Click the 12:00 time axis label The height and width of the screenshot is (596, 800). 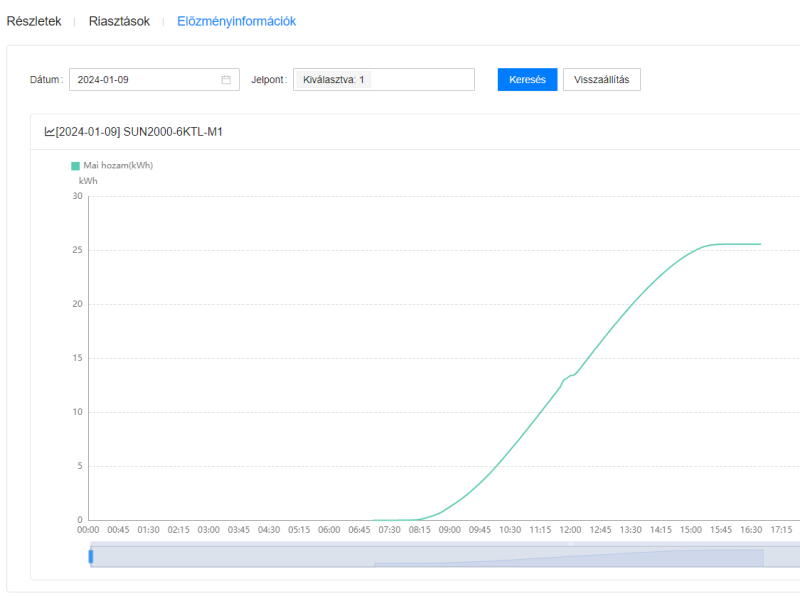click(x=570, y=530)
